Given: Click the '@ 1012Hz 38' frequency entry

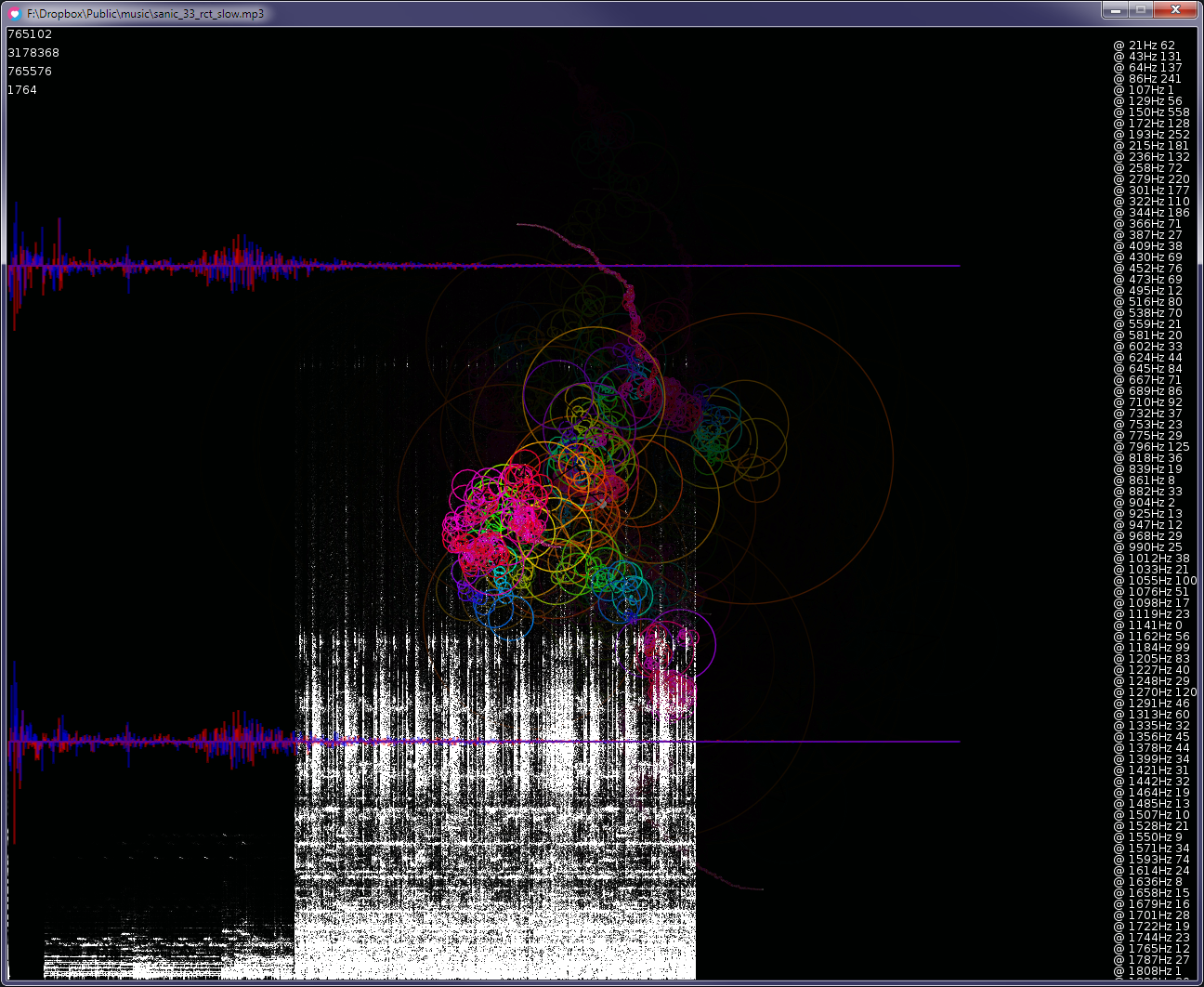Looking at the screenshot, I should [x=1152, y=559].
